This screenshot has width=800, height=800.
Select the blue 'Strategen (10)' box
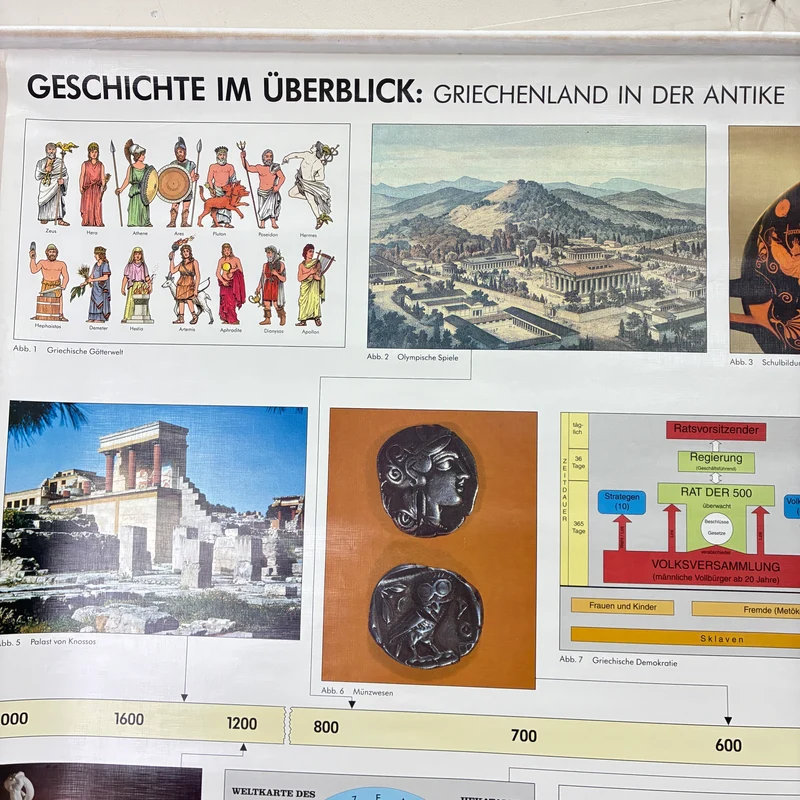pos(621,501)
